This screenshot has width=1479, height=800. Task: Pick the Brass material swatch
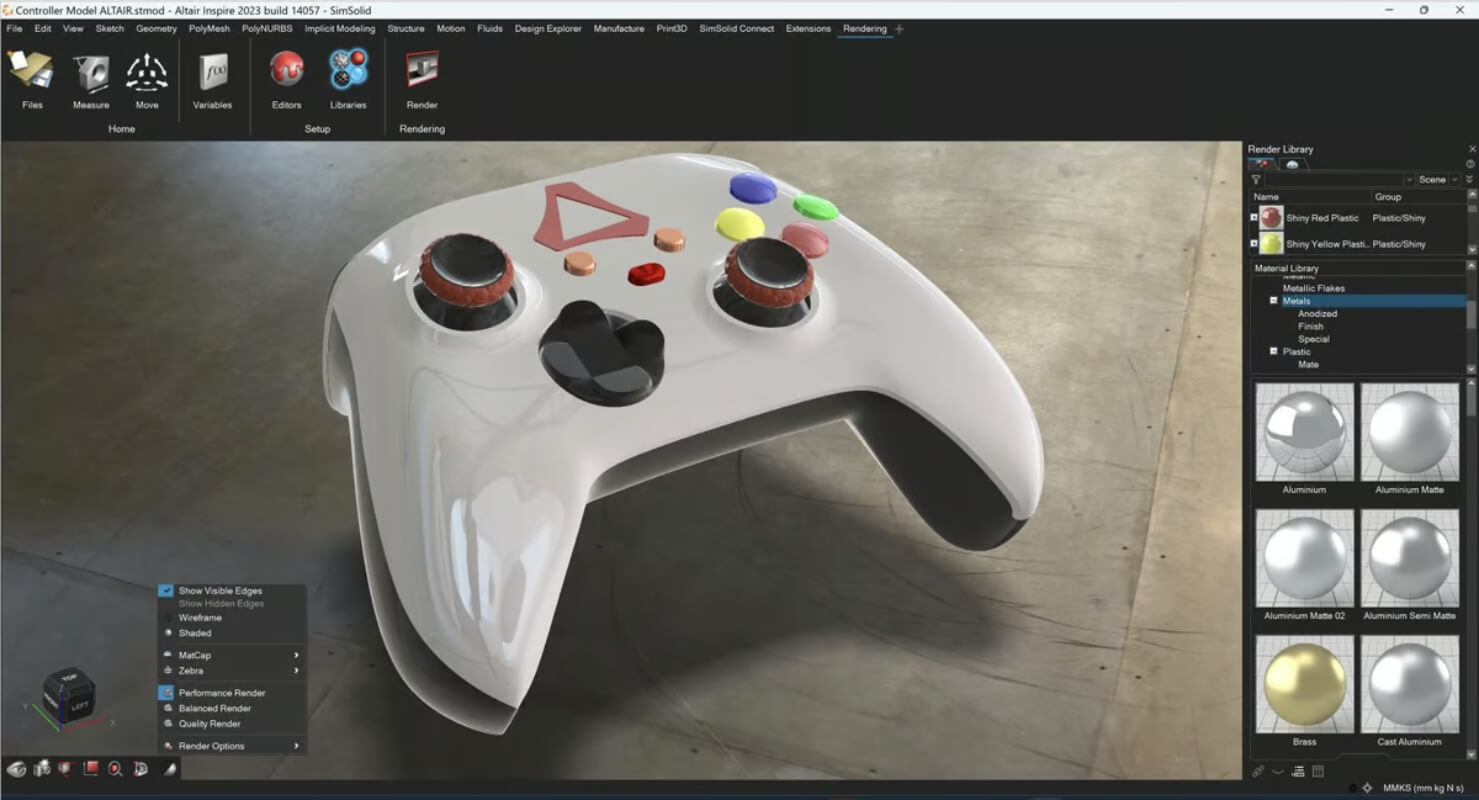pos(1304,684)
